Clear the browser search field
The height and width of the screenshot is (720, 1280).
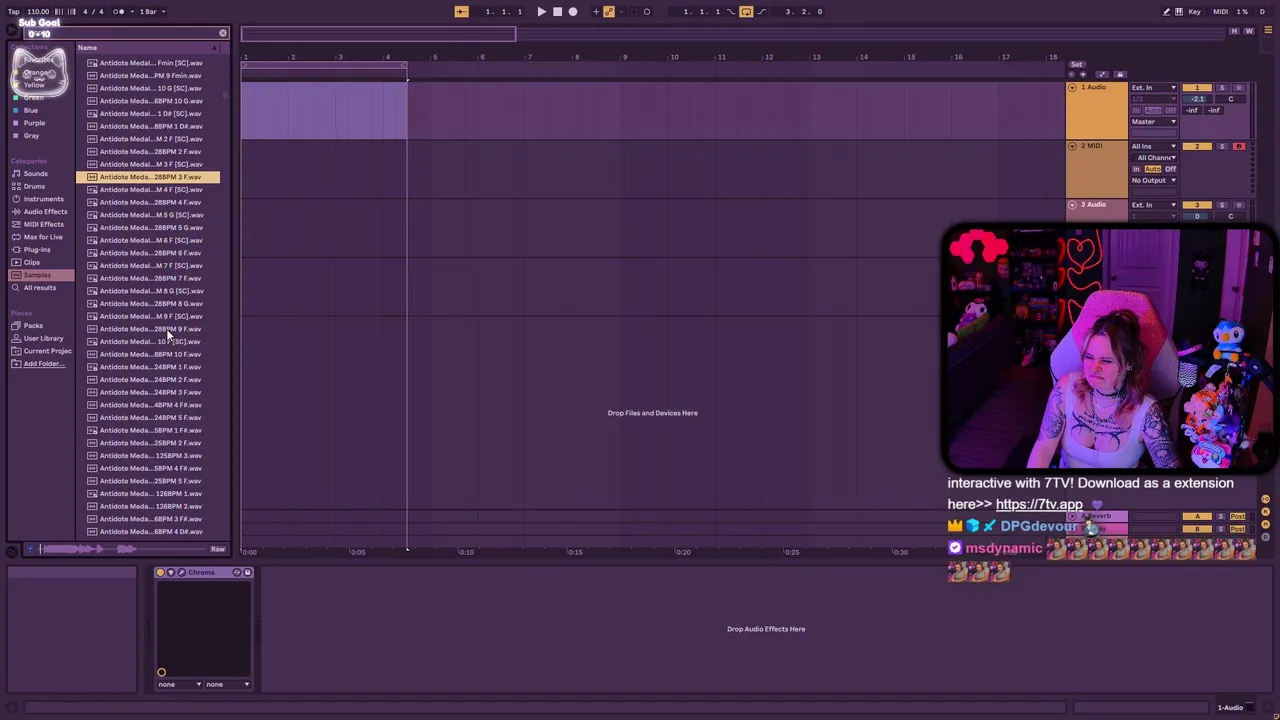coord(223,33)
